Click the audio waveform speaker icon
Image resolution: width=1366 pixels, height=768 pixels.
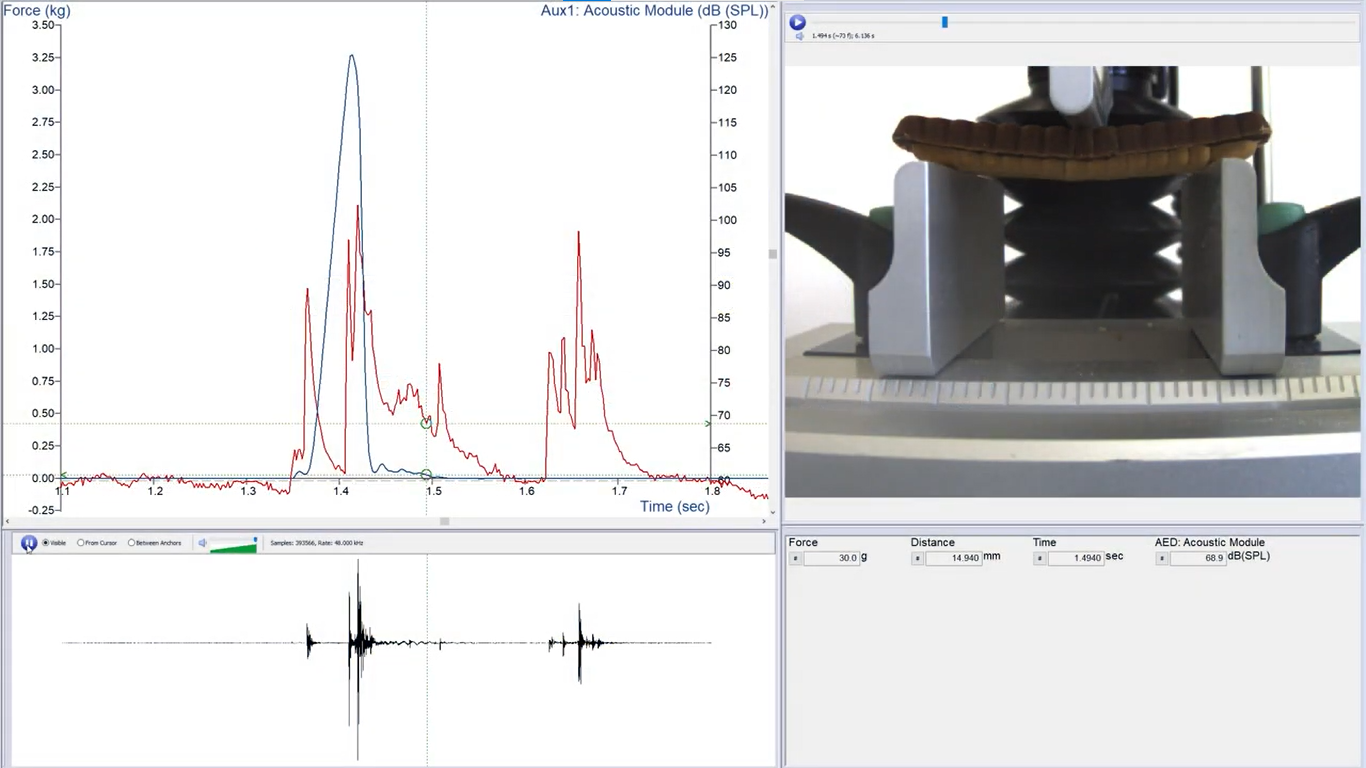tap(202, 543)
